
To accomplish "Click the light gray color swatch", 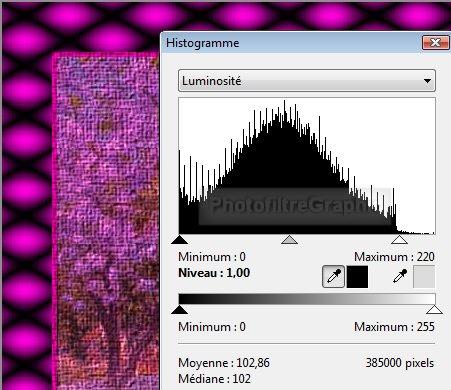I will [x=424, y=277].
